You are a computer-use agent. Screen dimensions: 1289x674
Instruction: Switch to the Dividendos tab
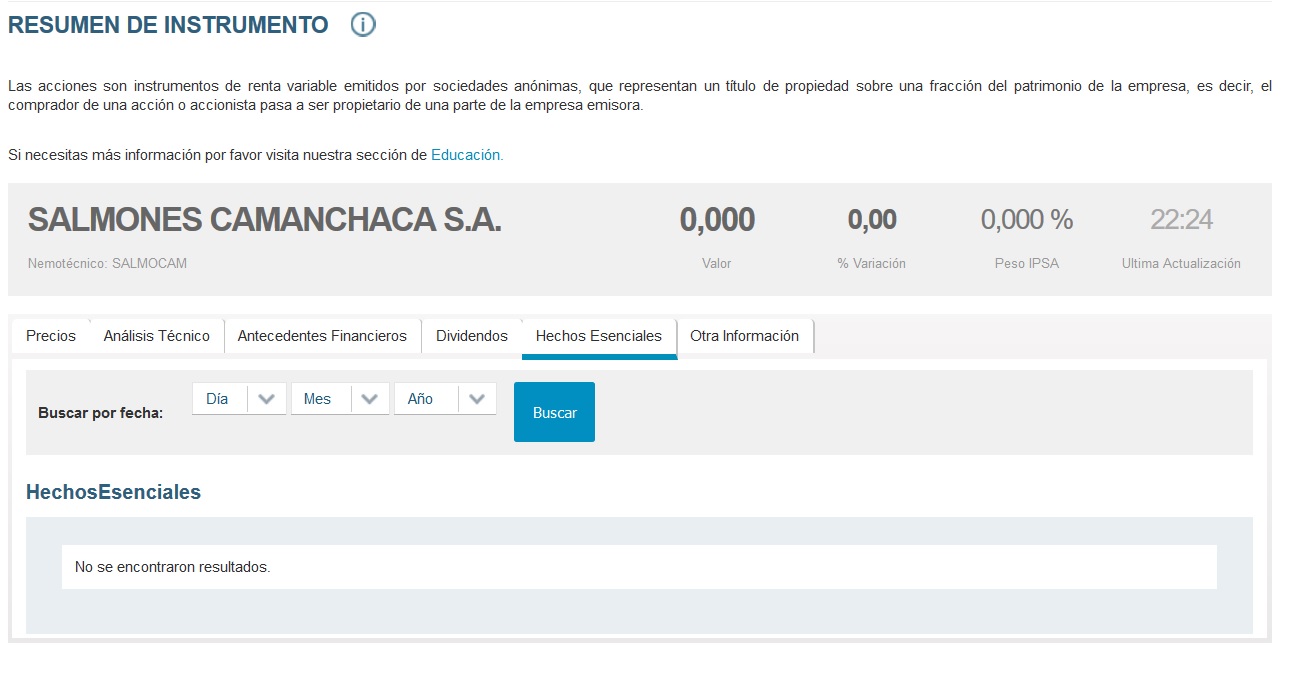click(470, 336)
